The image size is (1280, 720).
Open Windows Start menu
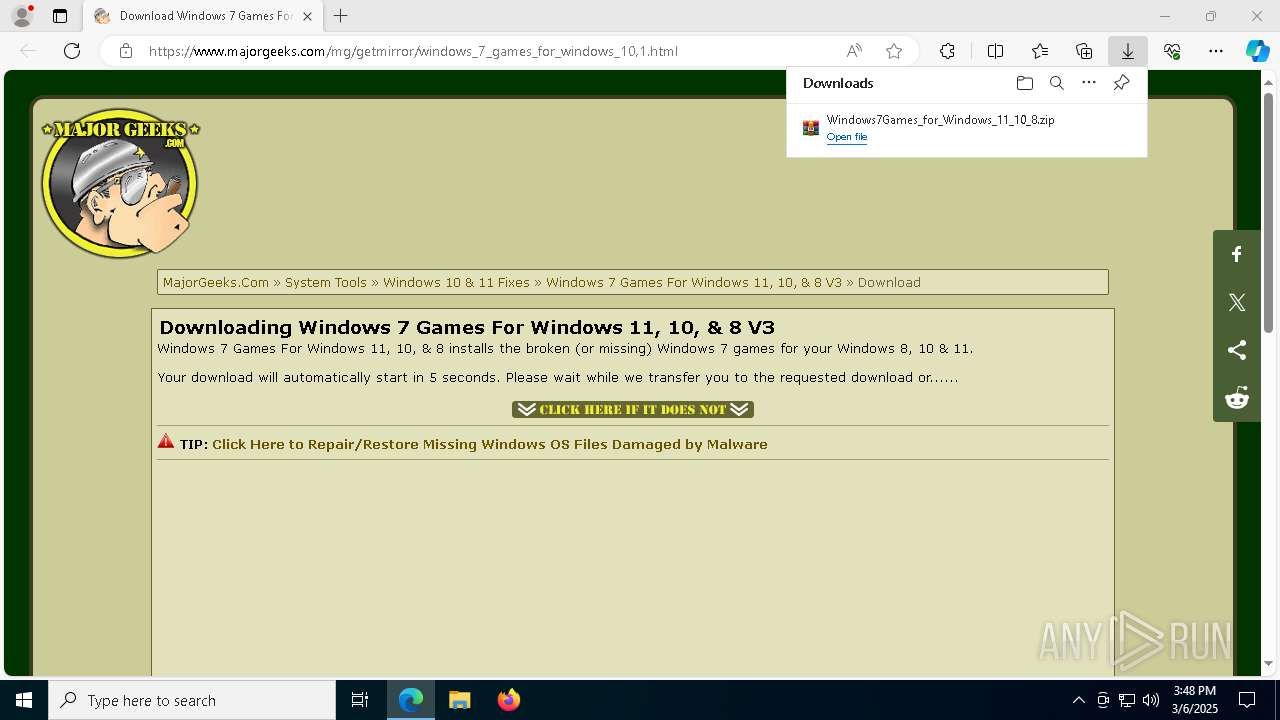click(x=24, y=700)
